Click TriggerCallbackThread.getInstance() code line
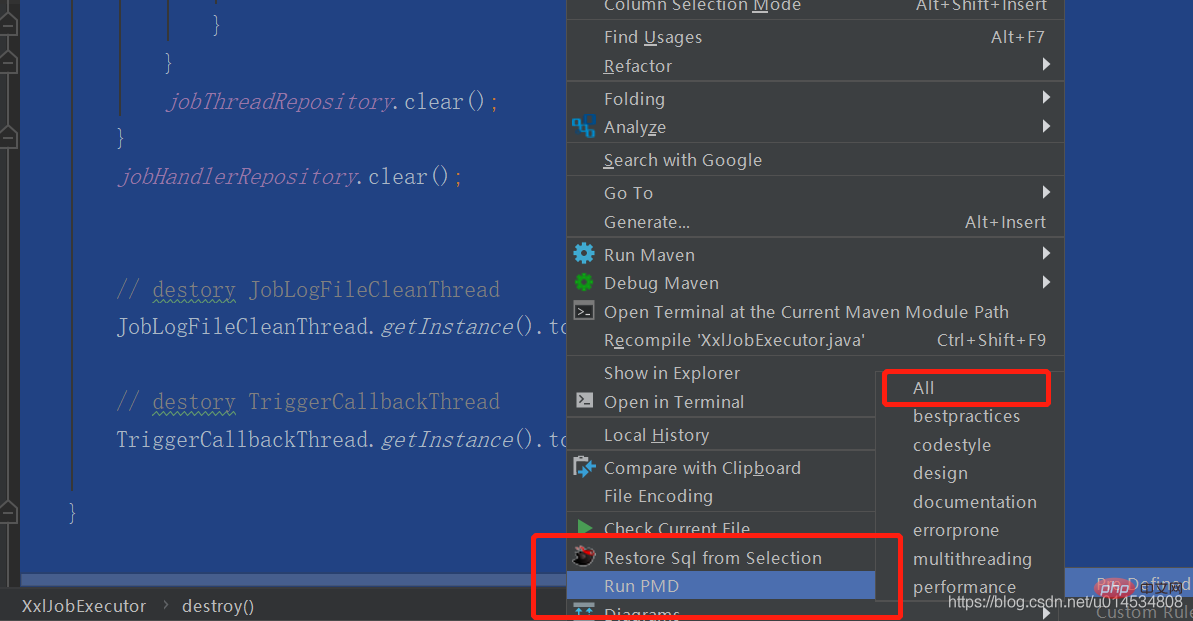Viewport: 1193px width, 621px height. pos(342,440)
